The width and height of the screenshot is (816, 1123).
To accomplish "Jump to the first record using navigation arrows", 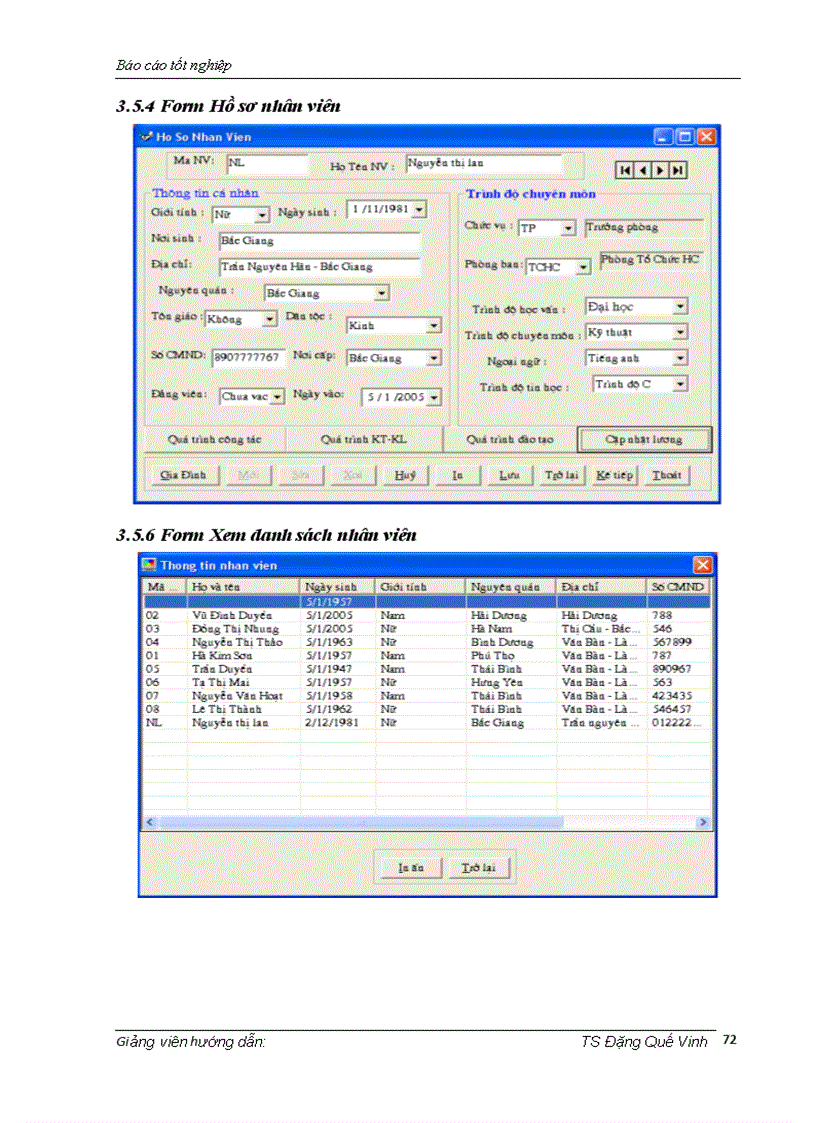I will (x=626, y=170).
